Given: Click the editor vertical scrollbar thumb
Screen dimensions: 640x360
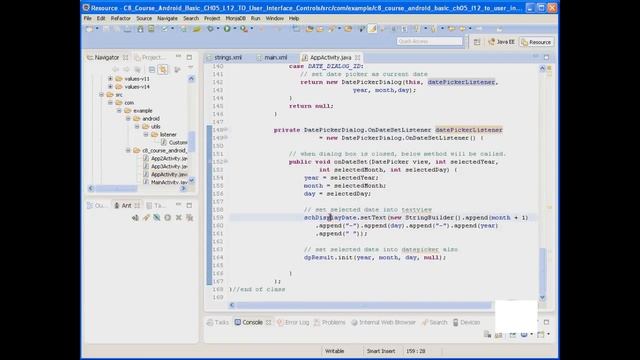Looking at the screenshot, I should point(542,270).
